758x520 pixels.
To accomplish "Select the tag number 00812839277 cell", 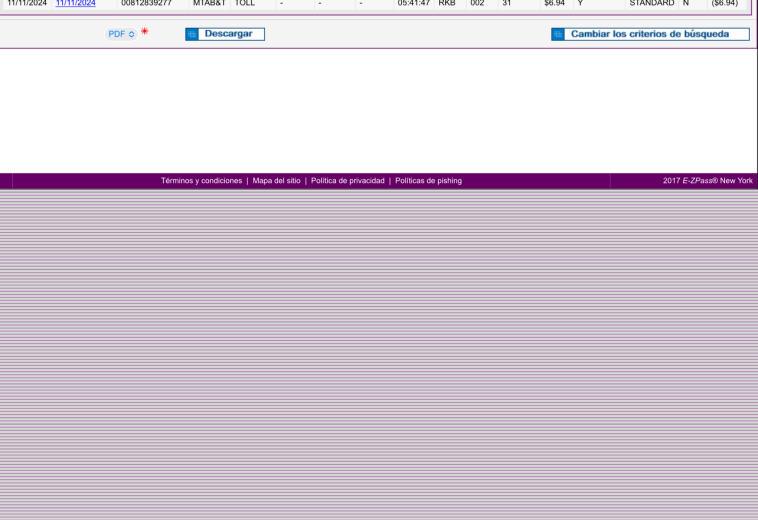I will (146, 4).
